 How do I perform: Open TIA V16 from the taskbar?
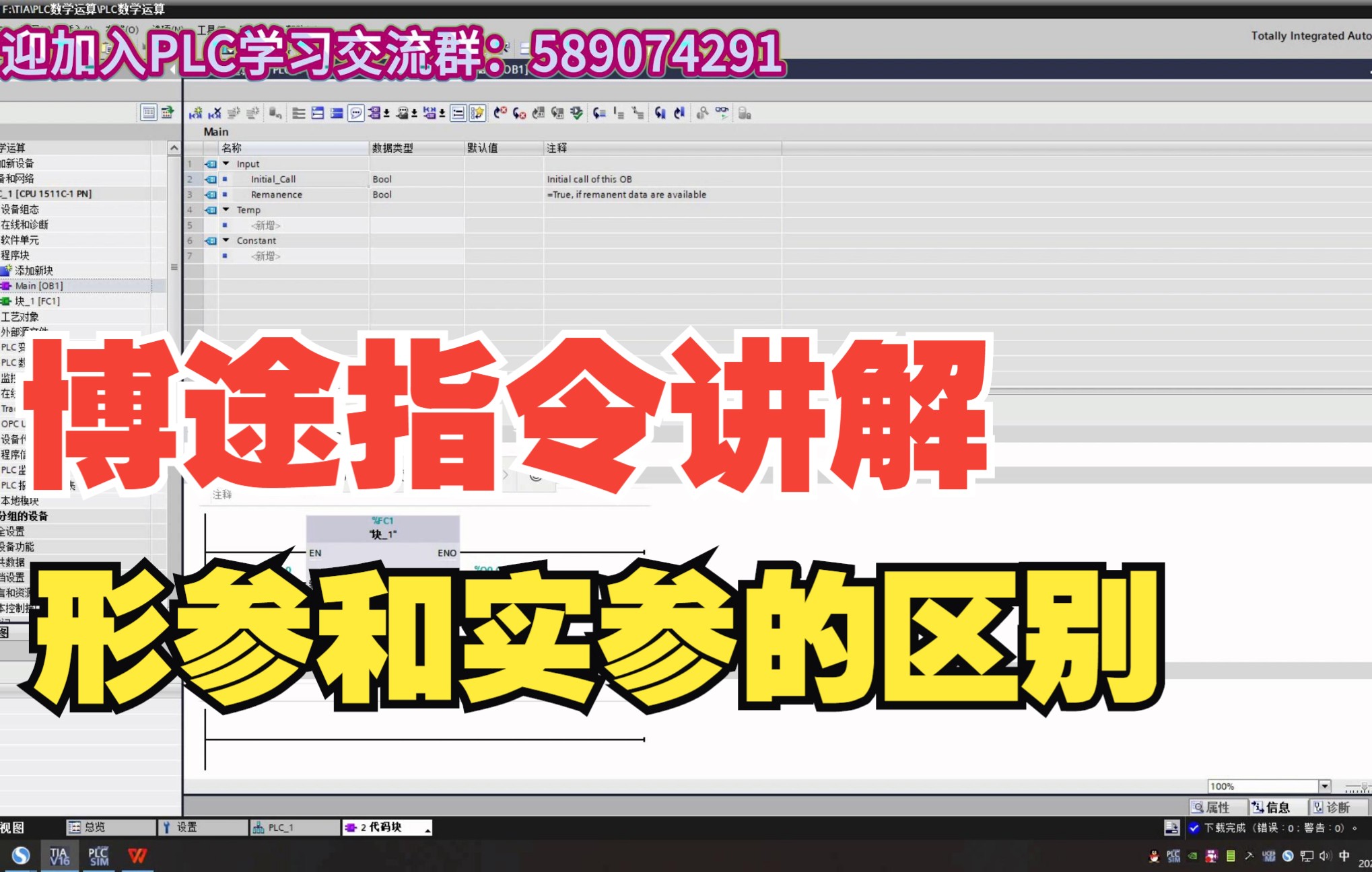coord(59,856)
